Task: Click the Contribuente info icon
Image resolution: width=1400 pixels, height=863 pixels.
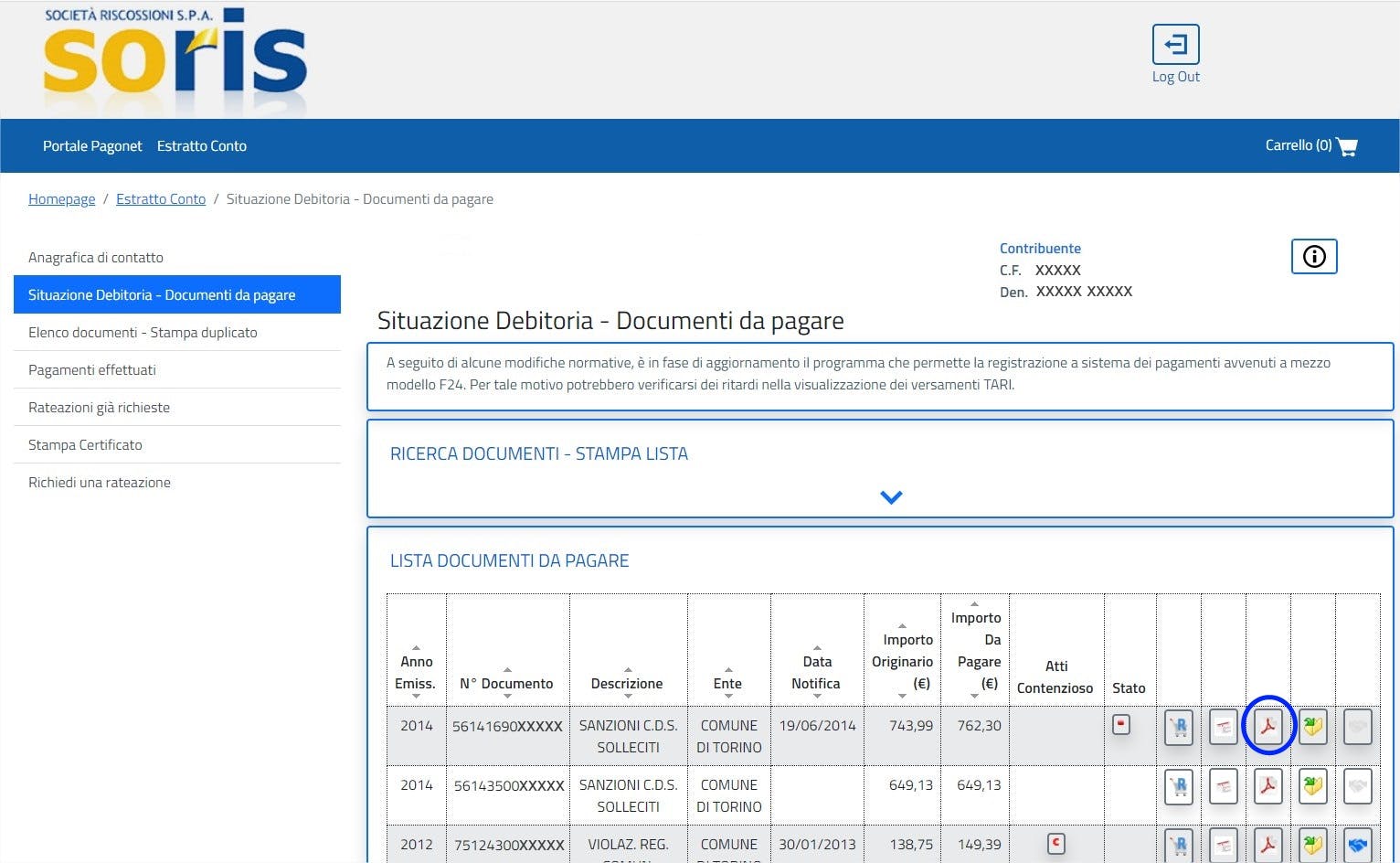Action: [1313, 257]
